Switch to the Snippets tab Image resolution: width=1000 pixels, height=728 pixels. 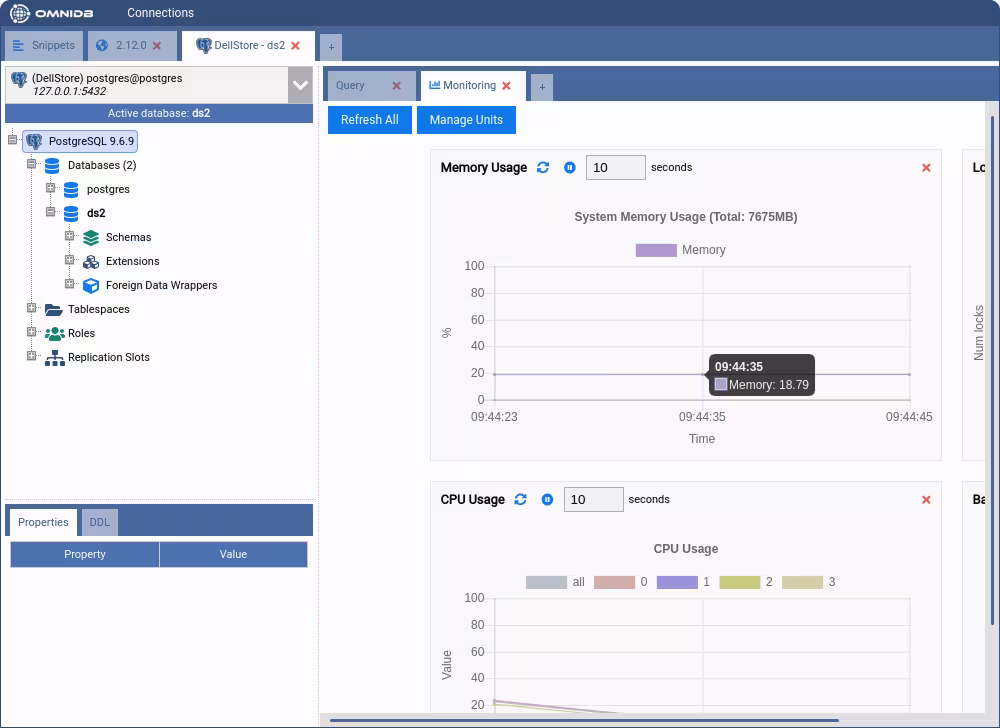click(x=44, y=45)
